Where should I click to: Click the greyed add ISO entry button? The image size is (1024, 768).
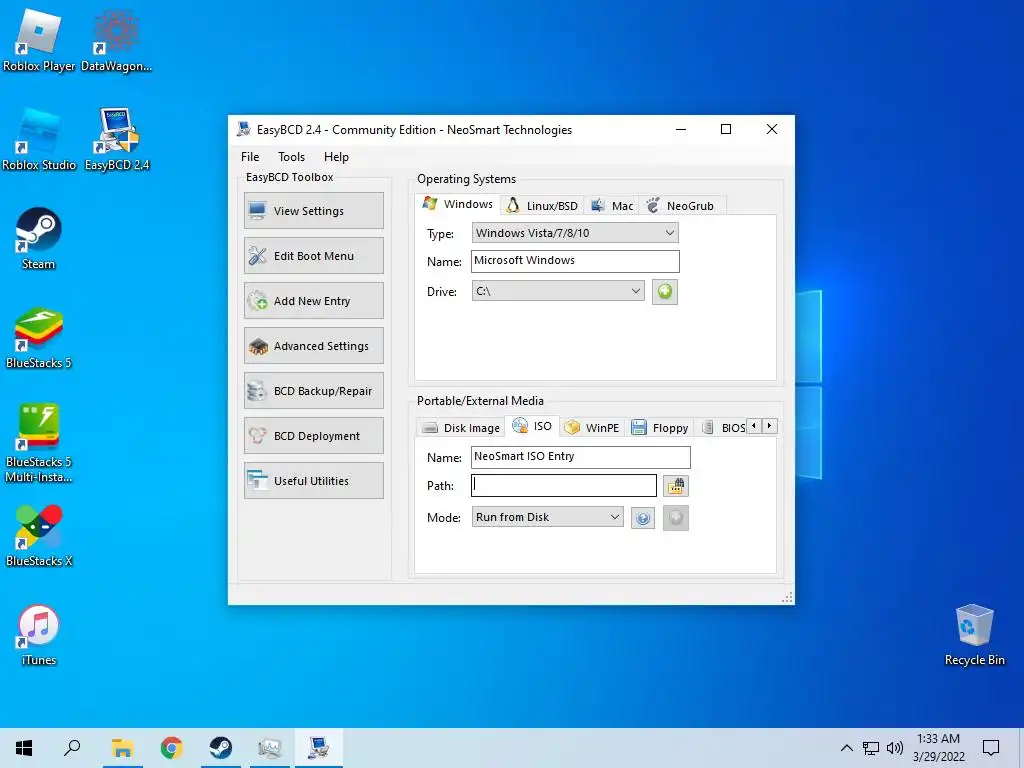coord(676,518)
